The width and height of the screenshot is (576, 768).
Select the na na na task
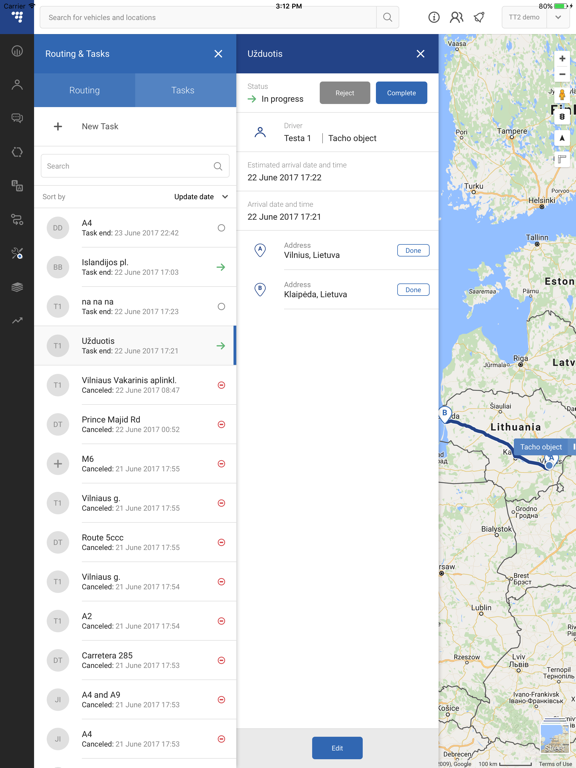pyautogui.click(x=135, y=307)
